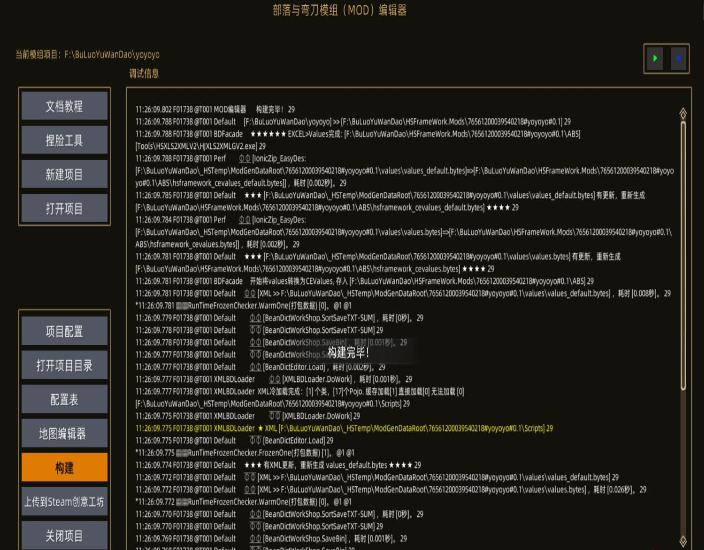Click the debug log vertical scrollbar thumb

coord(683,256)
